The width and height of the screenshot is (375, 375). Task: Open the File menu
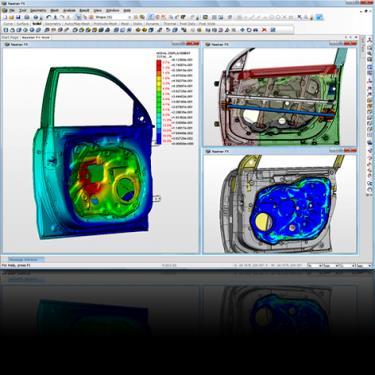click(x=11, y=11)
